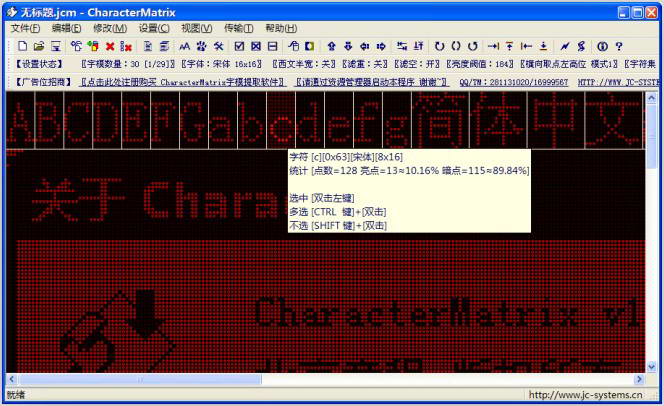Click the checkmark box select-all icon
The width and height of the screenshot is (664, 406).
pos(239,46)
